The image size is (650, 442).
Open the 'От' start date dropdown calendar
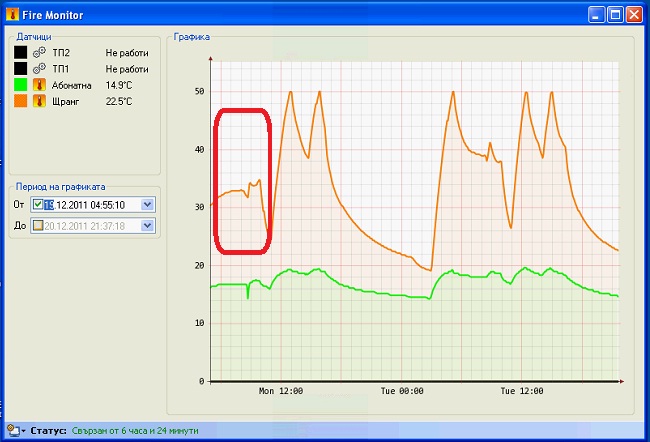click(147, 205)
